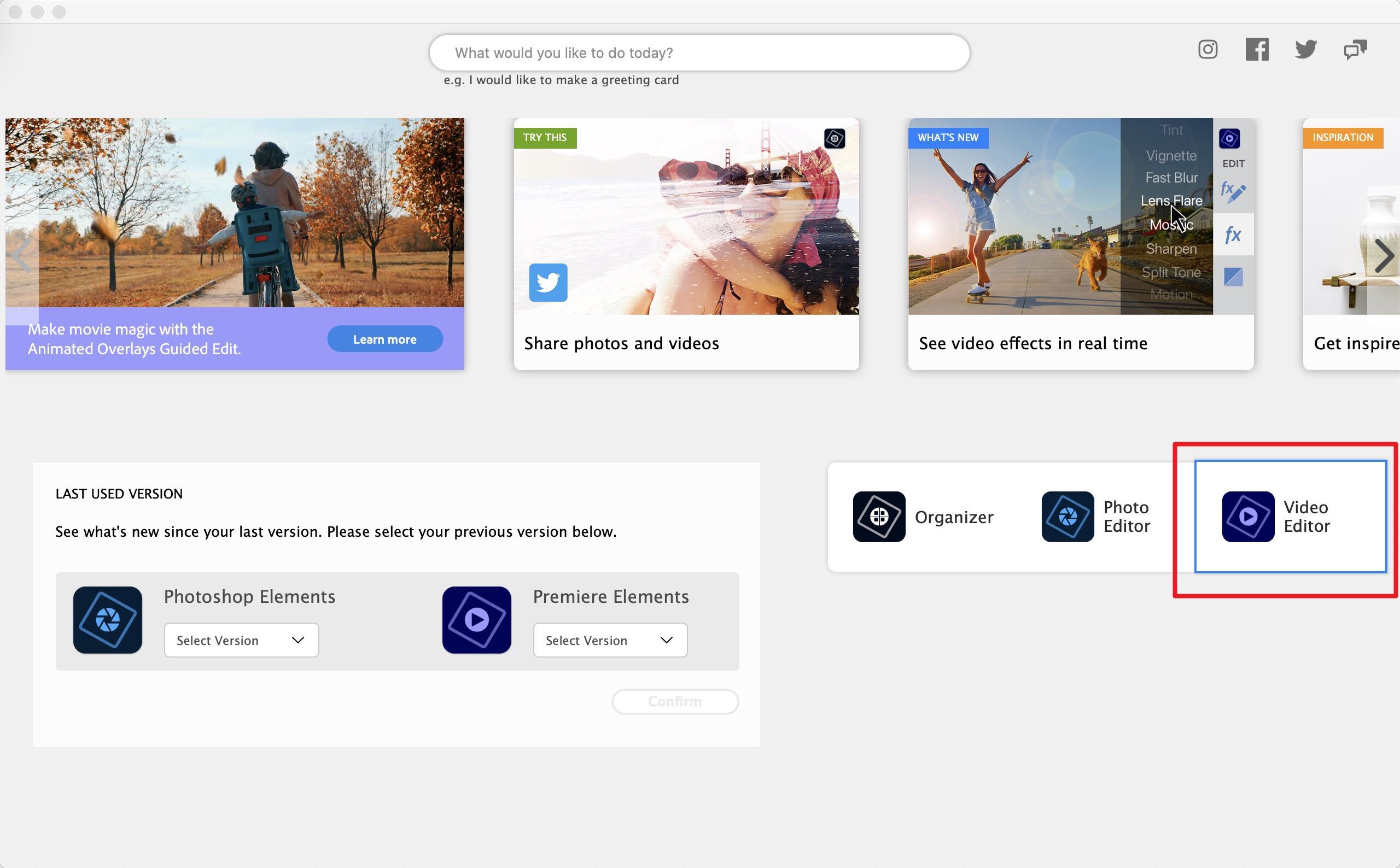The width and height of the screenshot is (1400, 868).
Task: Click the 'LAST USED VERSION' heading
Action: [x=119, y=494]
